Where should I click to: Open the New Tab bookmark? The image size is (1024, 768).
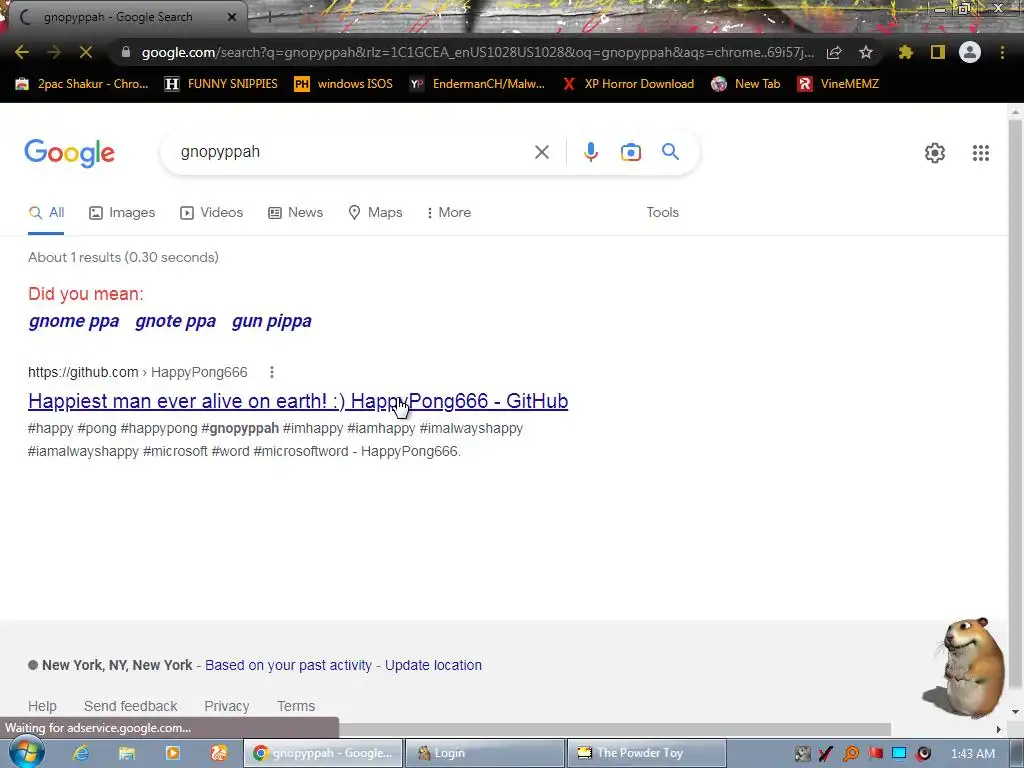pyautogui.click(x=746, y=84)
